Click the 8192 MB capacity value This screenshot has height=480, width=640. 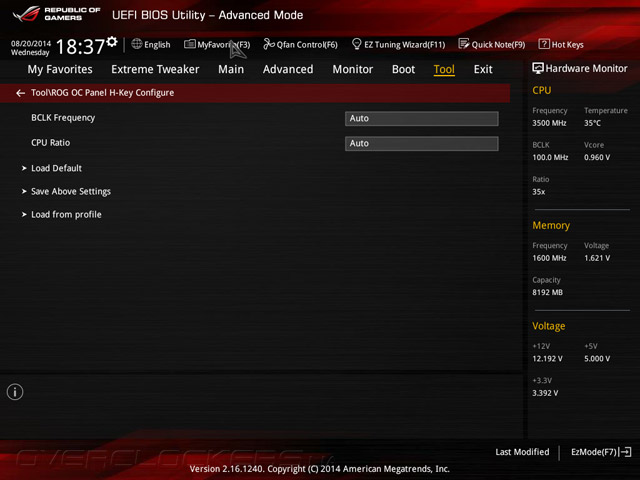548,292
